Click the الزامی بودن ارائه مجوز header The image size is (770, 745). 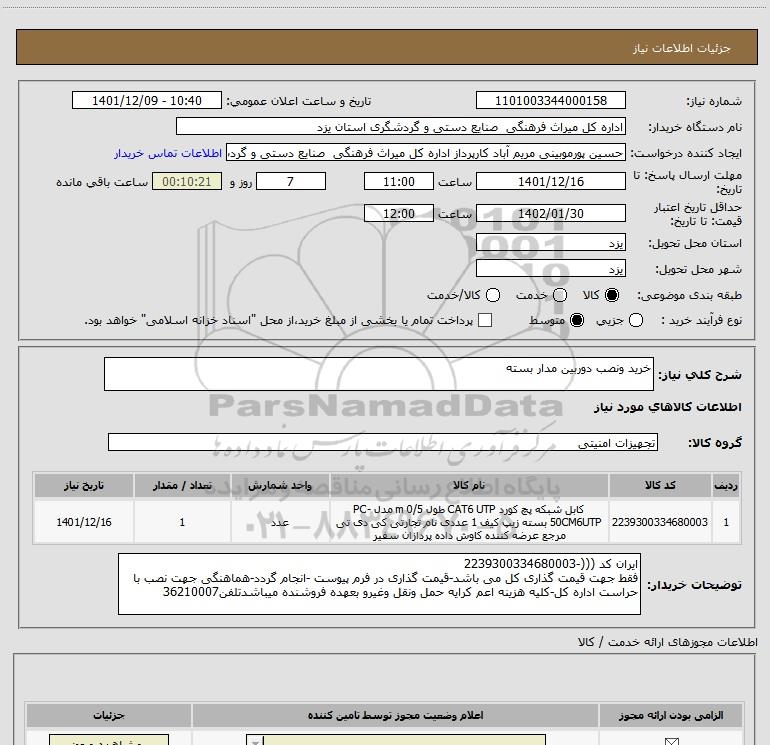(x=671, y=715)
